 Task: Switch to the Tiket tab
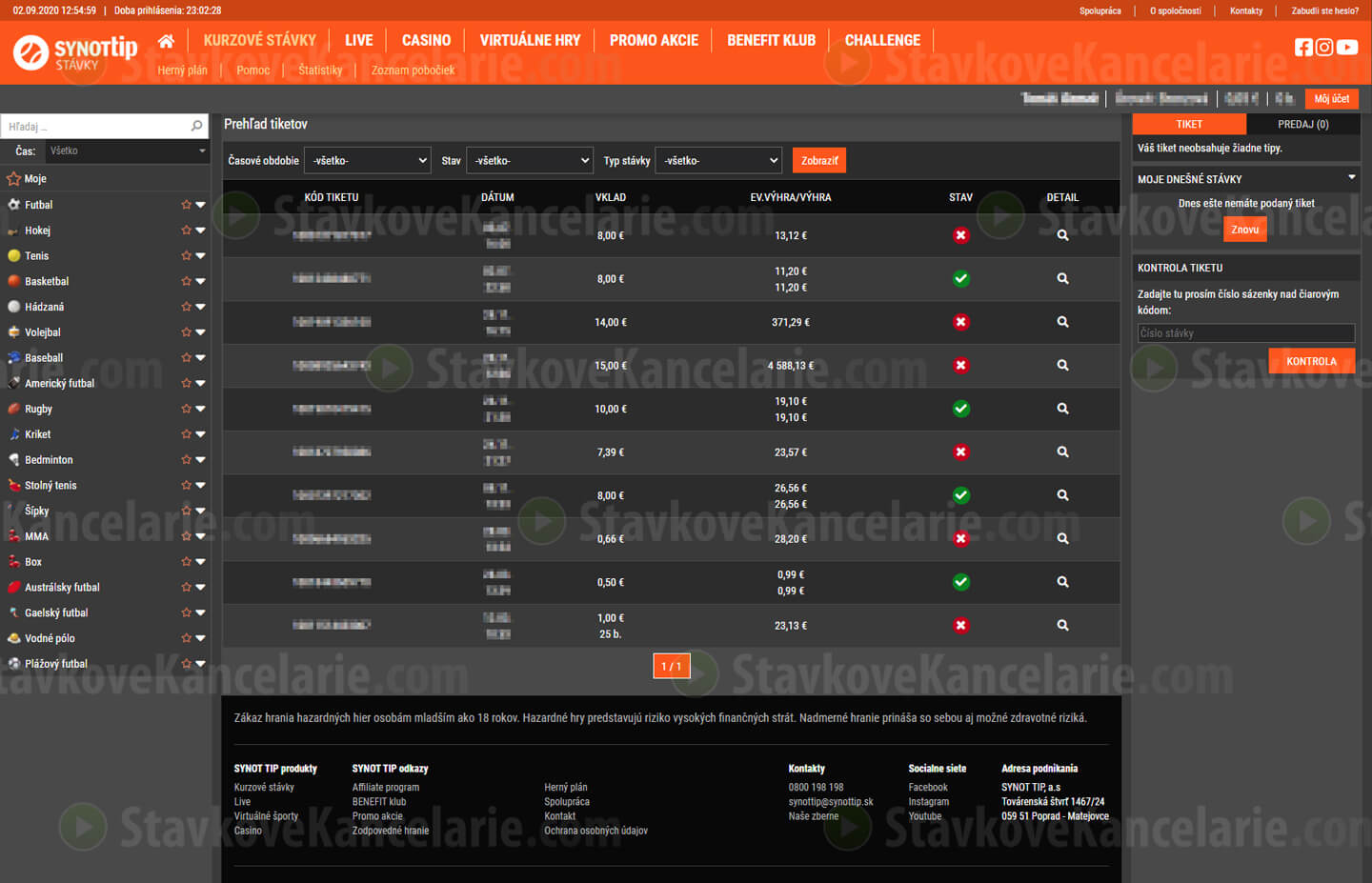1189,124
